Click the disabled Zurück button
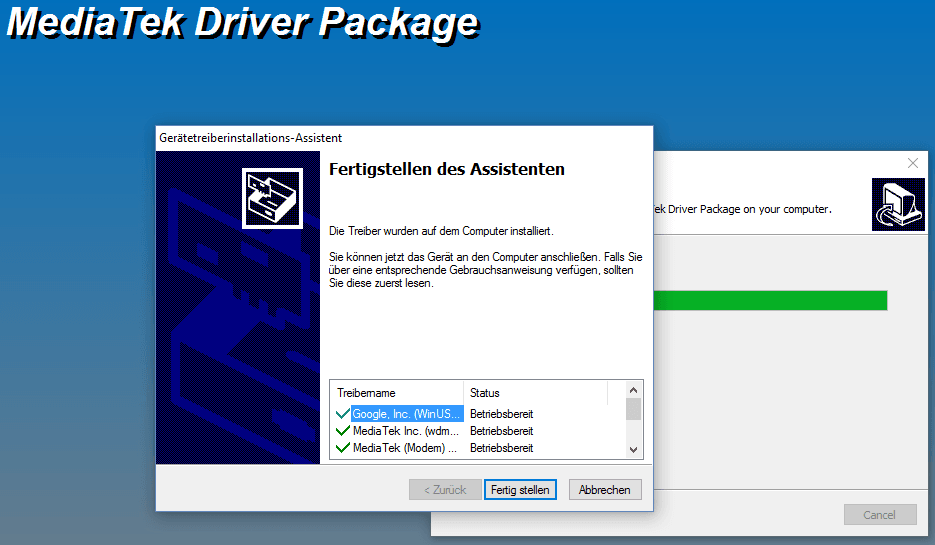935x545 pixels. pos(445,490)
